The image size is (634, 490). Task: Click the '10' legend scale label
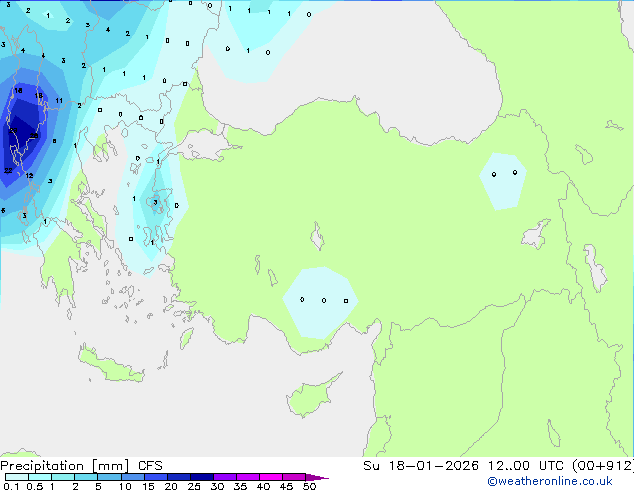pyautogui.click(x=125, y=486)
